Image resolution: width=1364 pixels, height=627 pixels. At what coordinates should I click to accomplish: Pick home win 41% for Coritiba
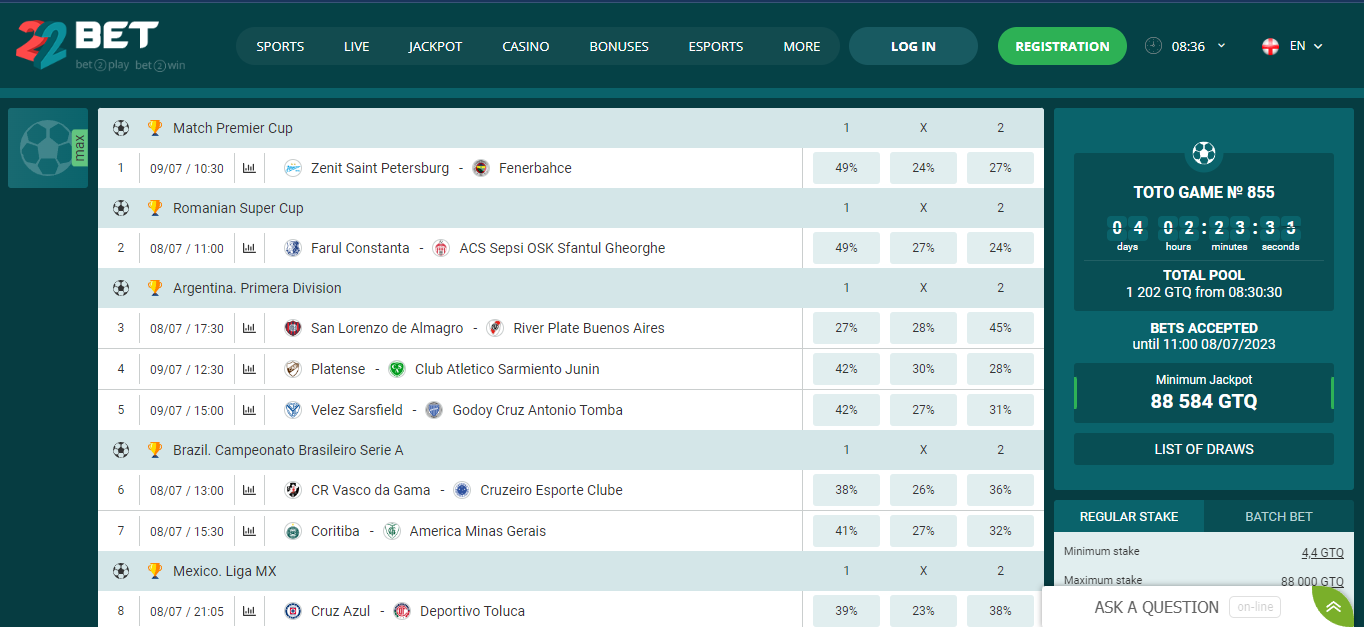(x=846, y=531)
